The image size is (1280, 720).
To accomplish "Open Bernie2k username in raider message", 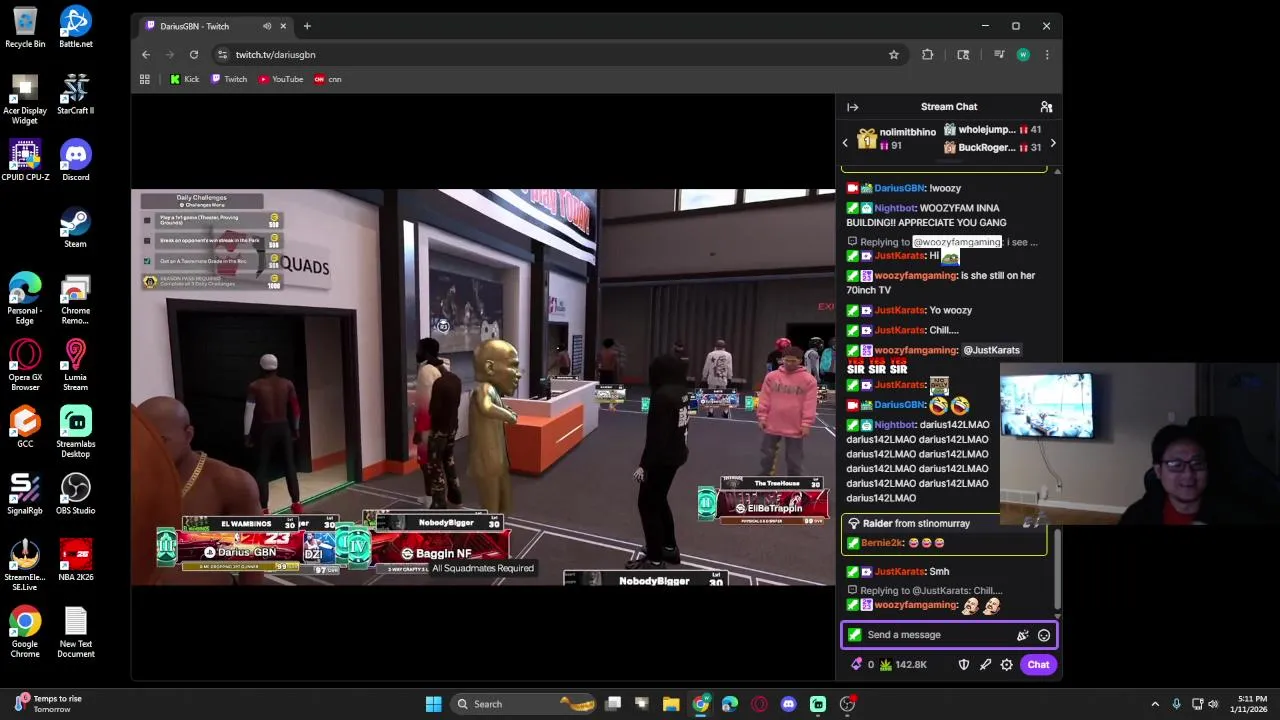I will [882, 543].
